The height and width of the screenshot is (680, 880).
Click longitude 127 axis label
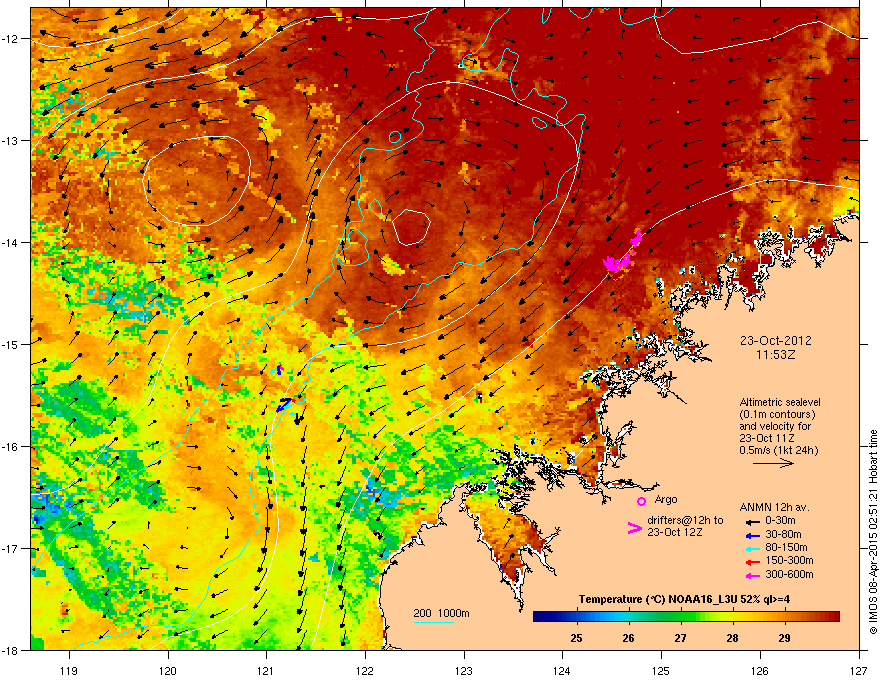859,670
